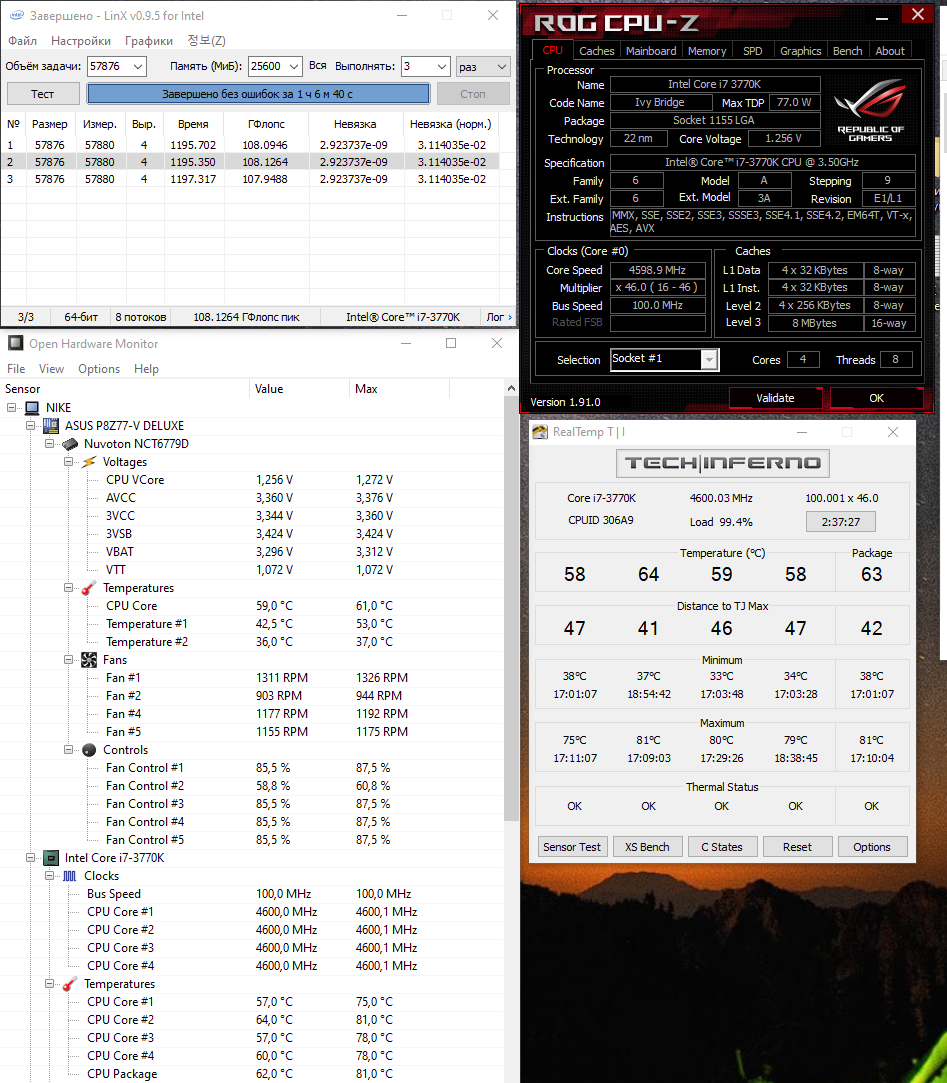Image resolution: width=947 pixels, height=1083 pixels.
Task: Switch to the Mainboard tab in CPU-Z
Action: tap(651, 51)
